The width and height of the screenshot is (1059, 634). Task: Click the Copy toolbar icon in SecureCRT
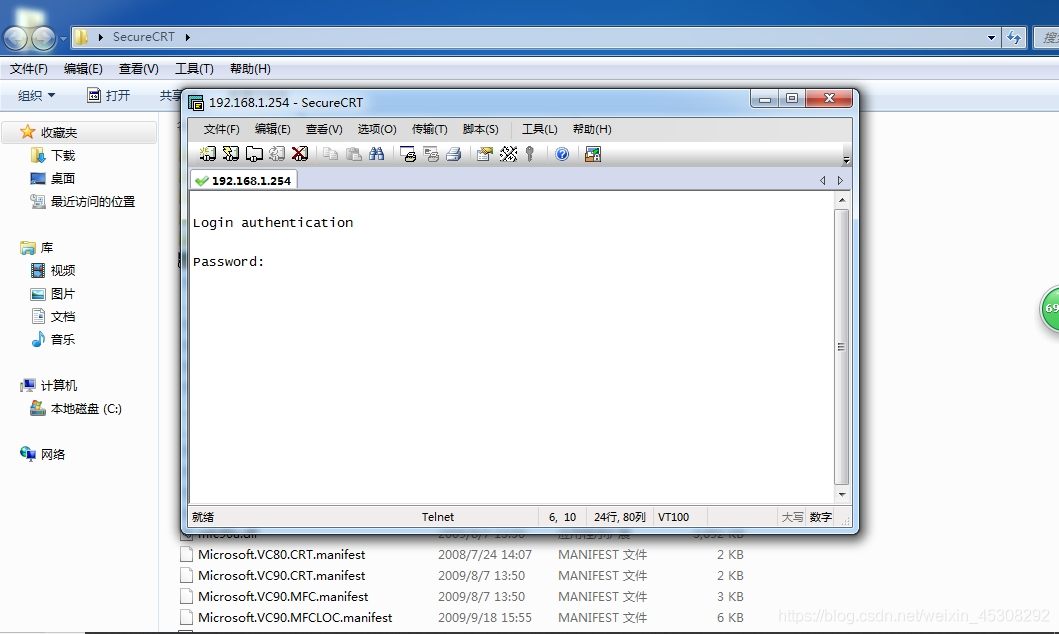coord(330,154)
